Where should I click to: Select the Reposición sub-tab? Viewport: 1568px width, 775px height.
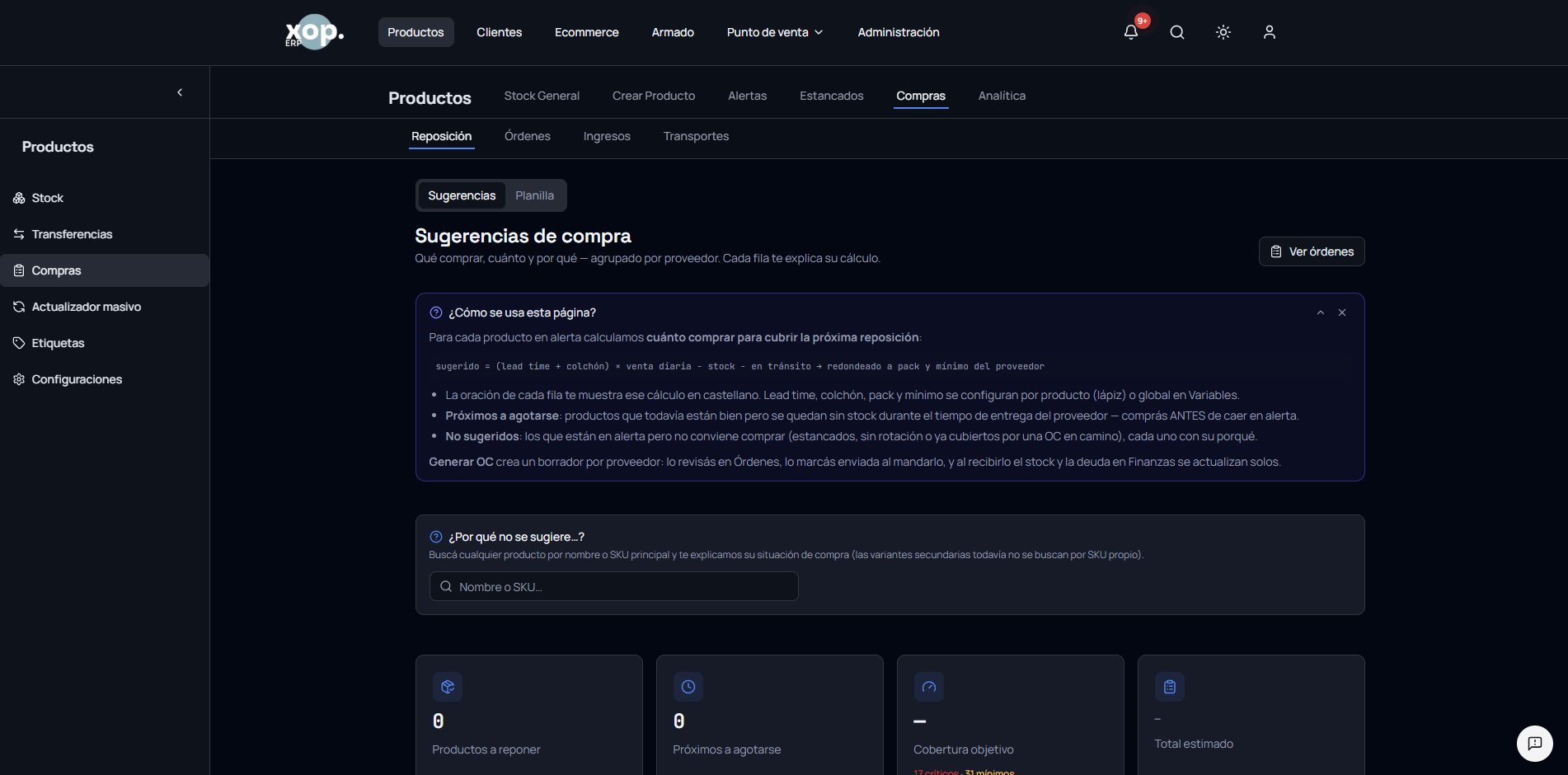tap(442, 136)
